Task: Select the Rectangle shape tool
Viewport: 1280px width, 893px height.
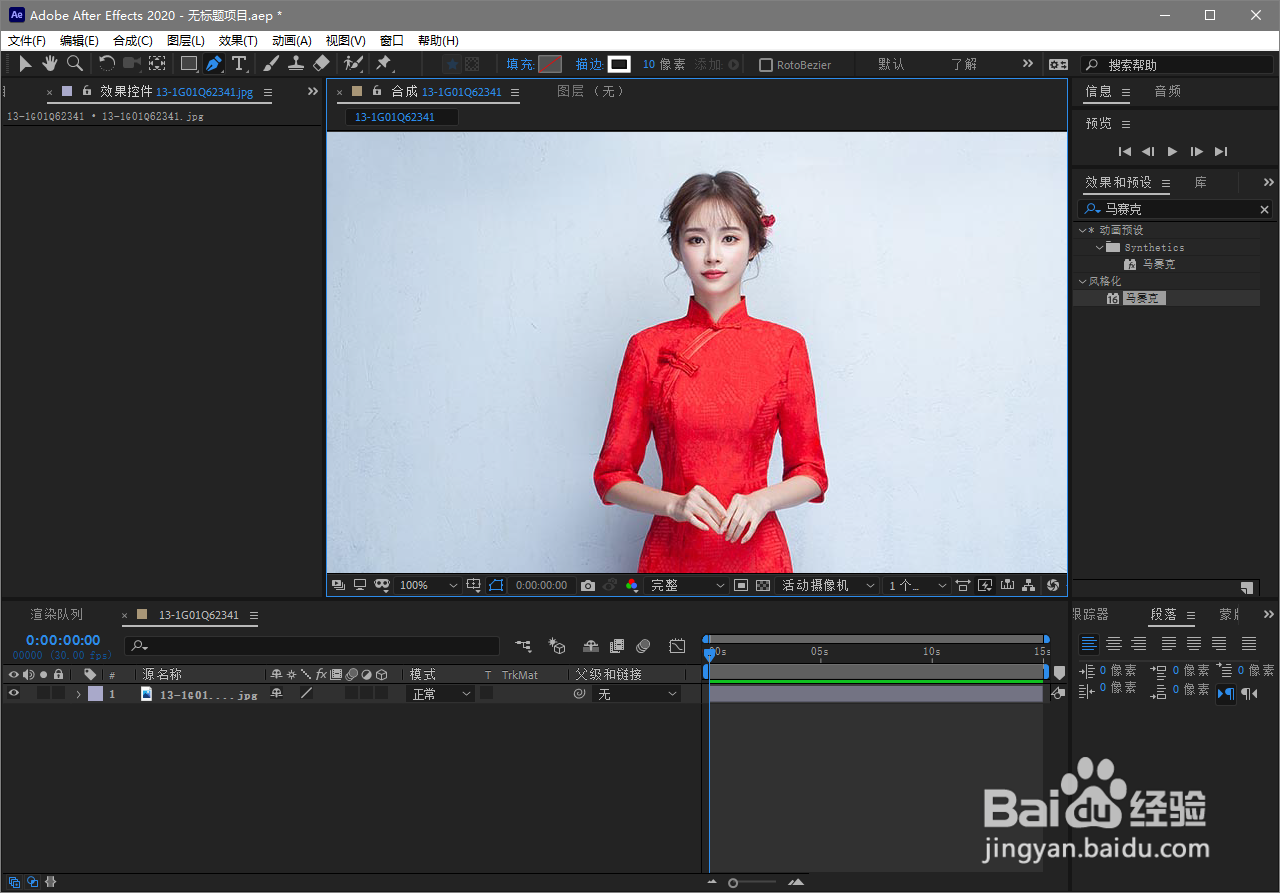Action: 188,64
